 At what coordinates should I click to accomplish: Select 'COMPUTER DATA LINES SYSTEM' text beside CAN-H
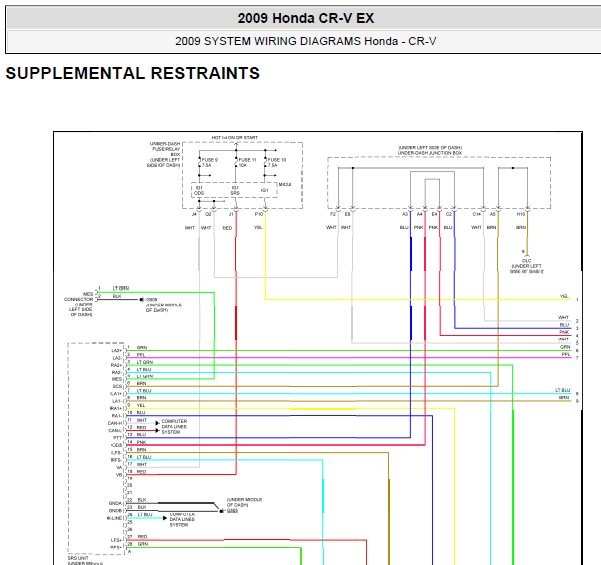(x=174, y=427)
